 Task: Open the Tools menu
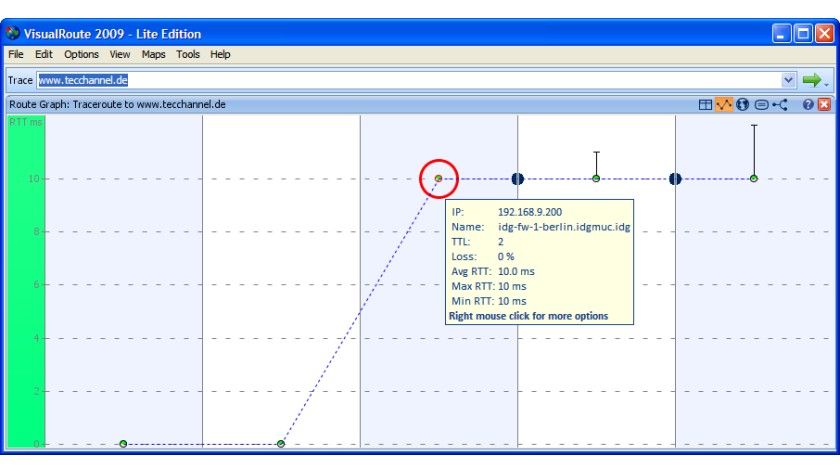tap(188, 55)
